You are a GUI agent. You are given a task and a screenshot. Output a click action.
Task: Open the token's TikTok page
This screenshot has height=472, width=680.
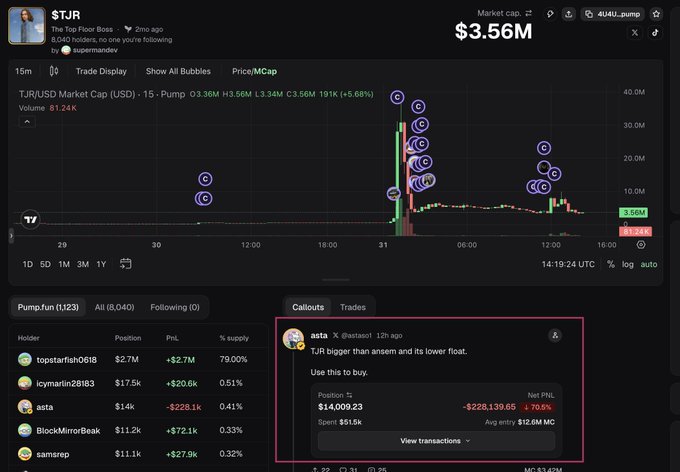point(655,33)
